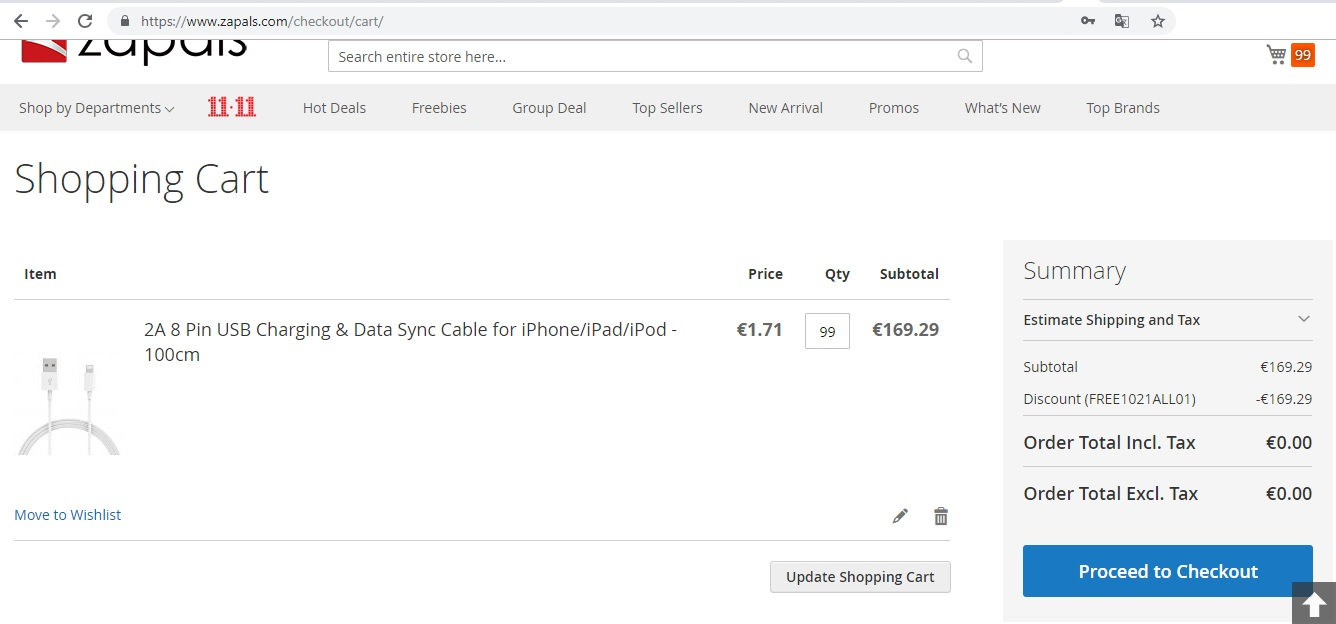Click the Move to Wishlist link

coord(67,515)
